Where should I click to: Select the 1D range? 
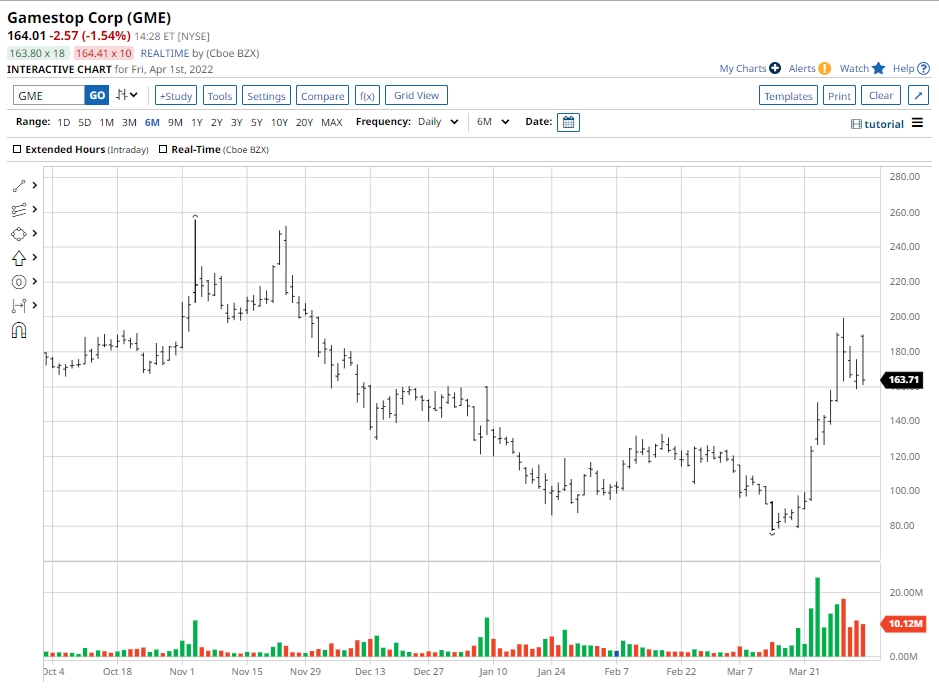point(63,122)
